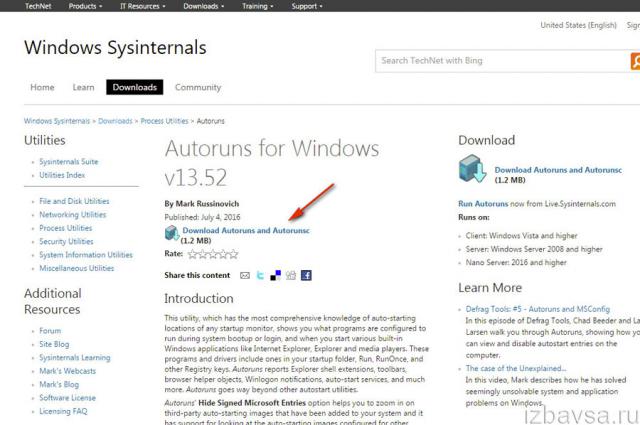Open Miscellaneous Utilities link
This screenshot has height=425, width=640.
(x=76, y=269)
